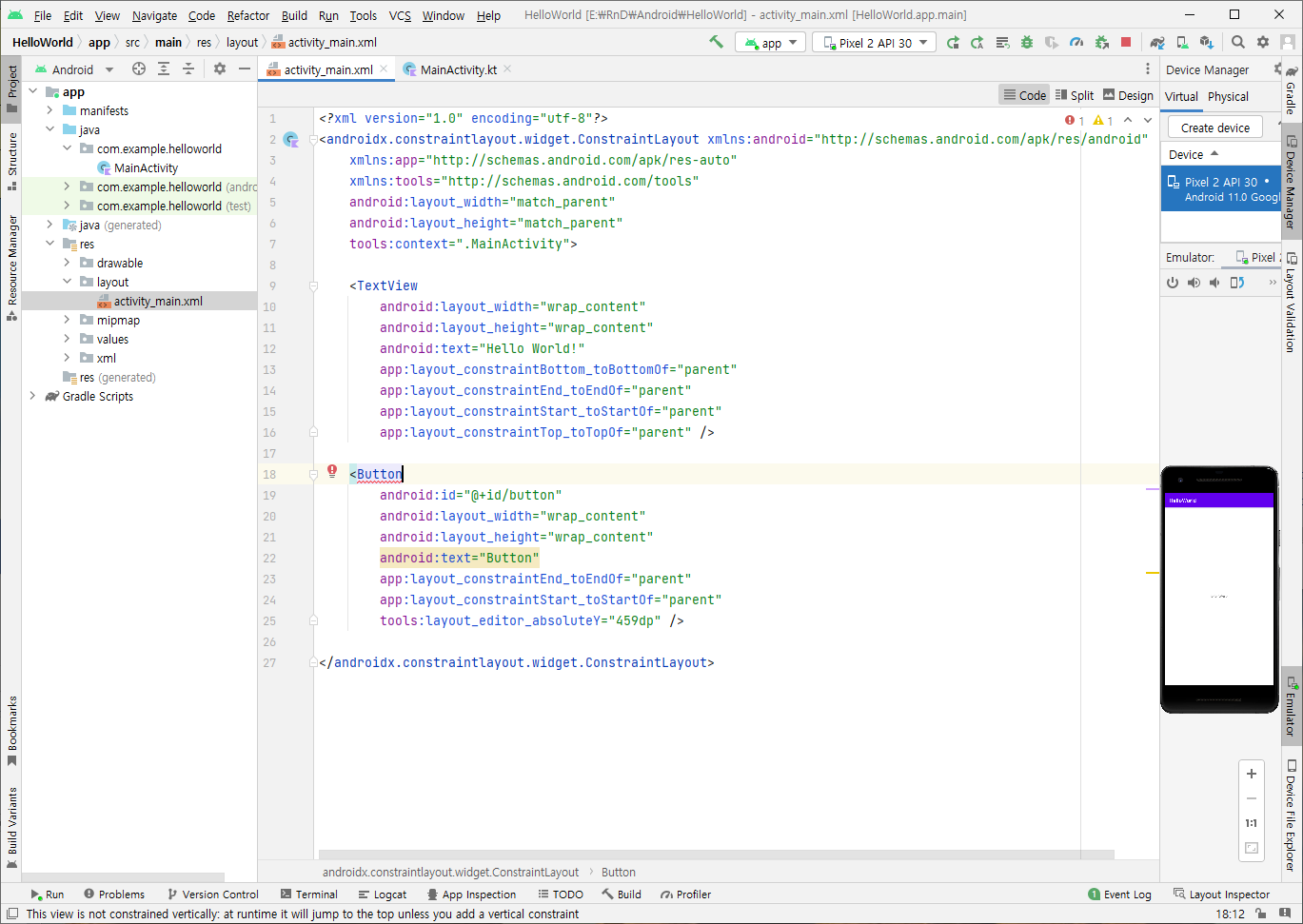Click the related Kotlin class gutter icon
This screenshot has width=1303, height=924.
click(291, 139)
